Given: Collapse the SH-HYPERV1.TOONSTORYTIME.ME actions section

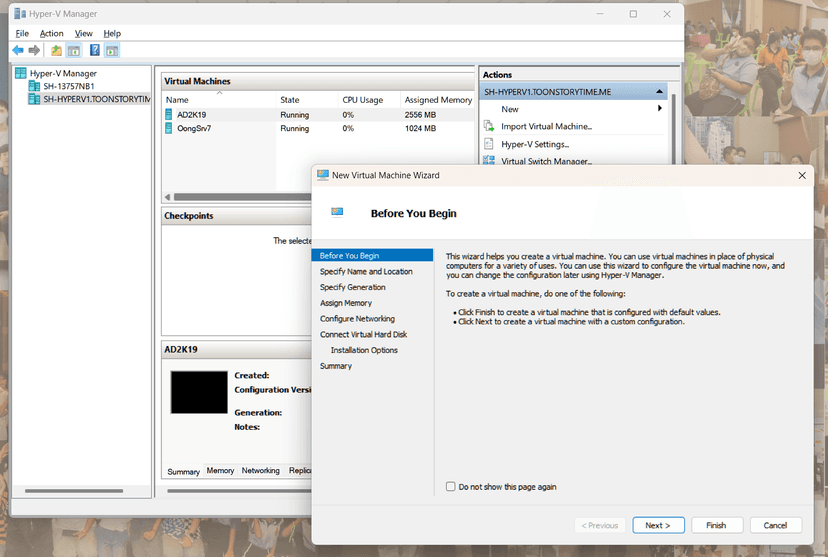Looking at the screenshot, I should [x=659, y=92].
